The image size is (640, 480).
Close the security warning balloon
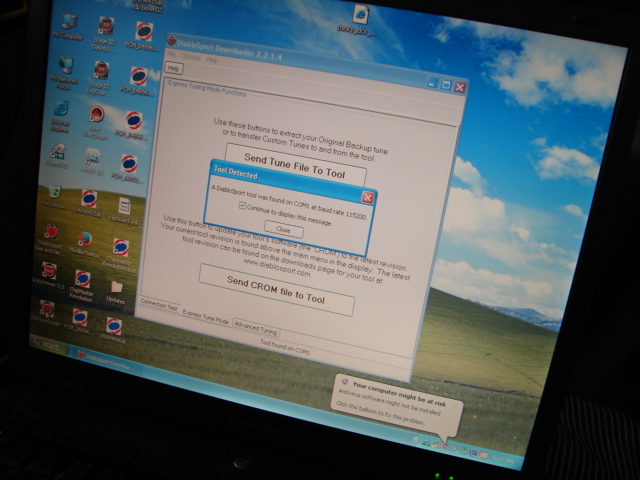[x=457, y=405]
